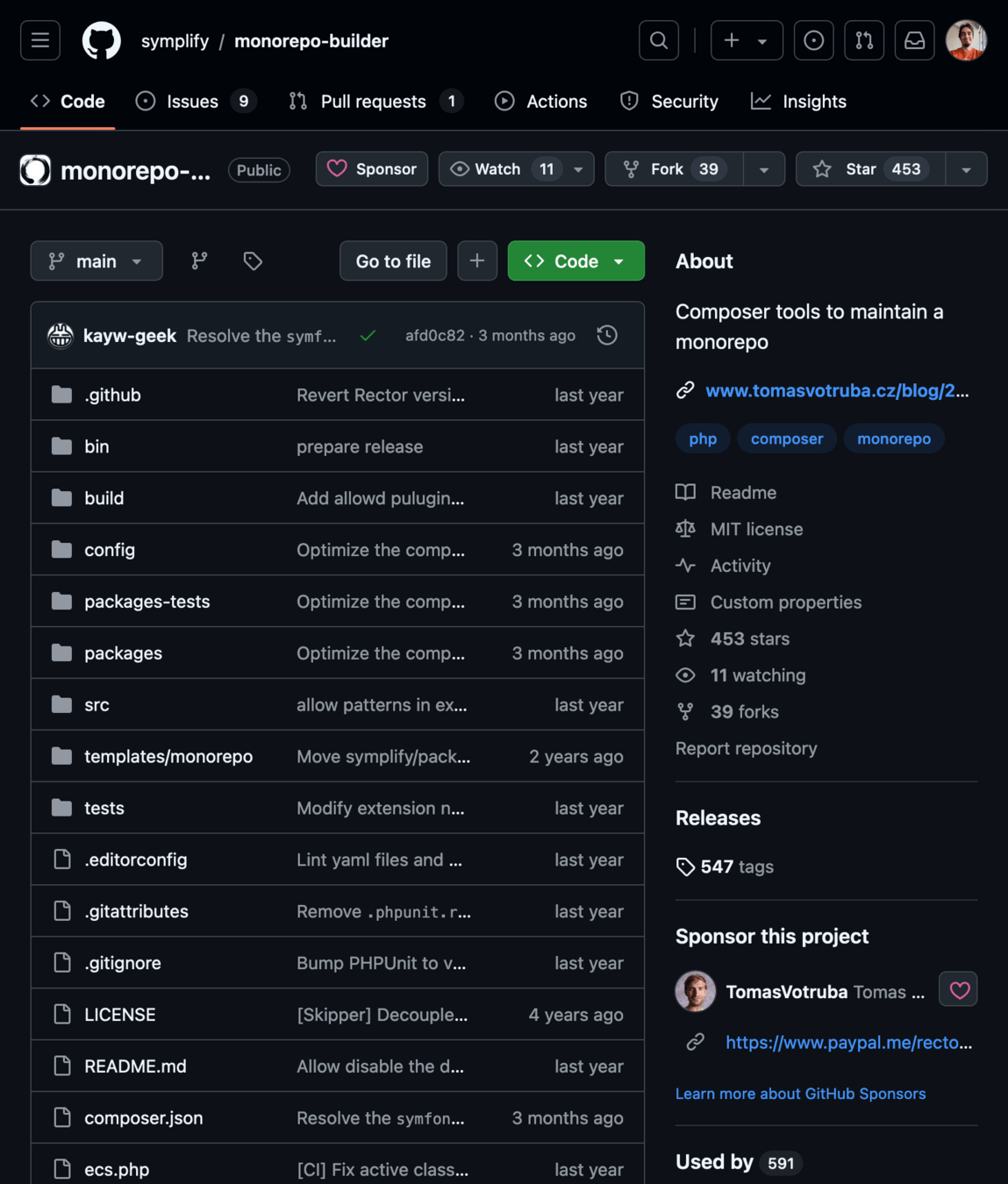Viewport: 1008px width, 1184px height.
Task: Open the issues circle-dot header icon
Action: point(813,40)
